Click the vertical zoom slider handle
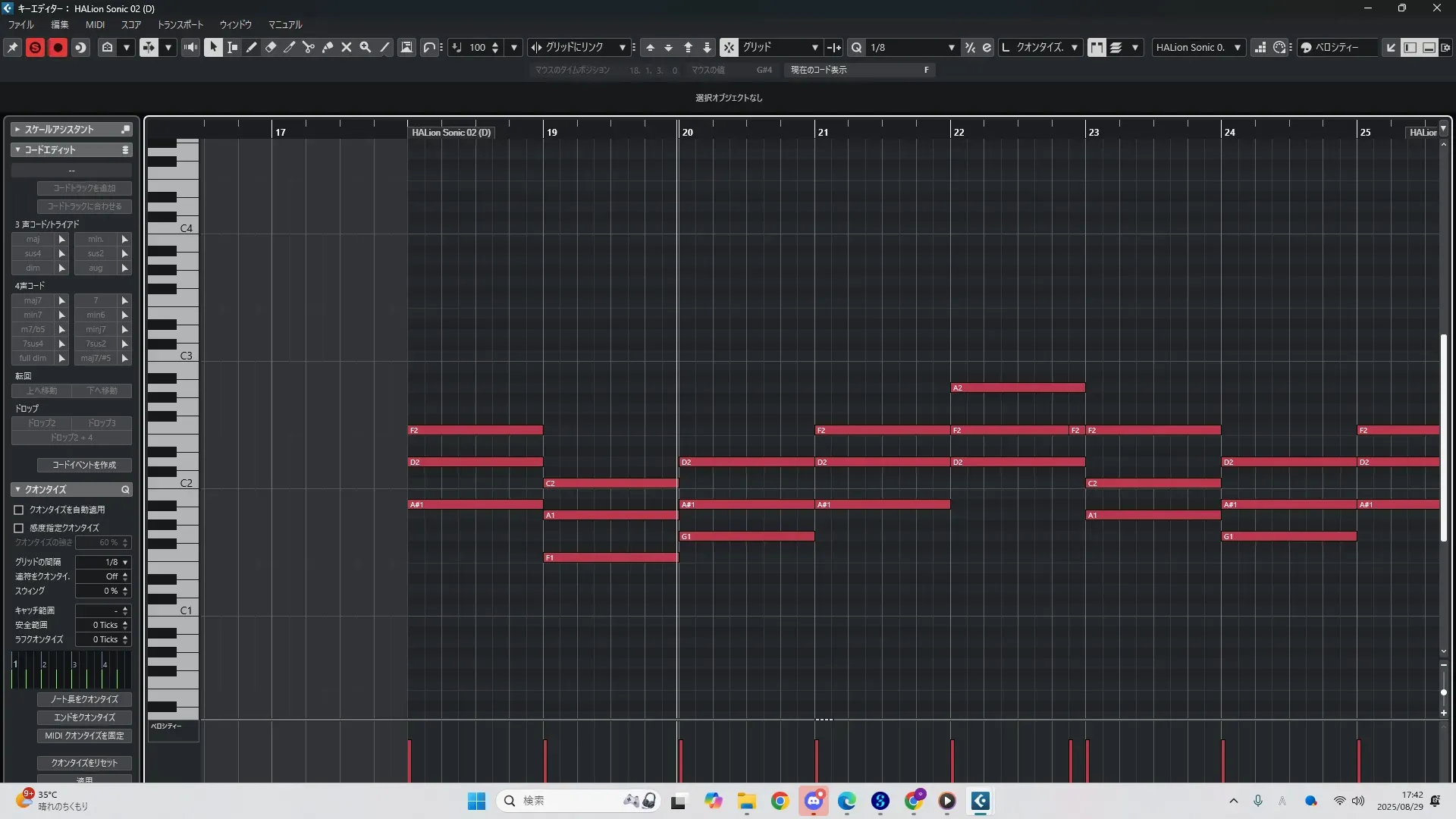 [1443, 692]
